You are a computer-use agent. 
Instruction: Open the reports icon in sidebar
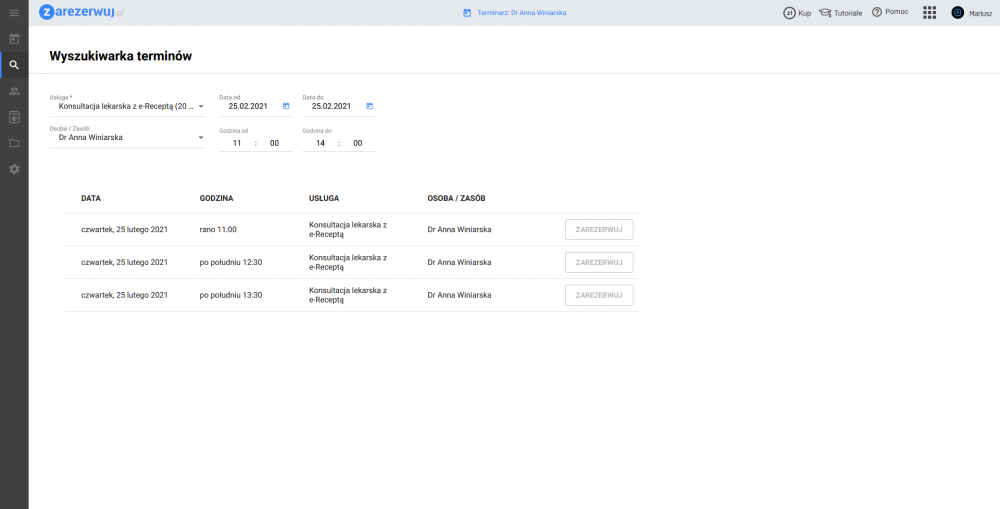click(14, 117)
